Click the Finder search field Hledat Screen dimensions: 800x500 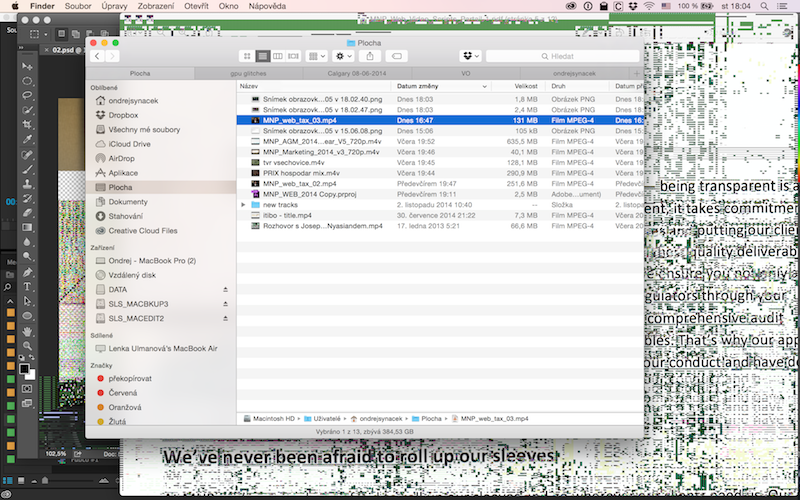[562, 56]
